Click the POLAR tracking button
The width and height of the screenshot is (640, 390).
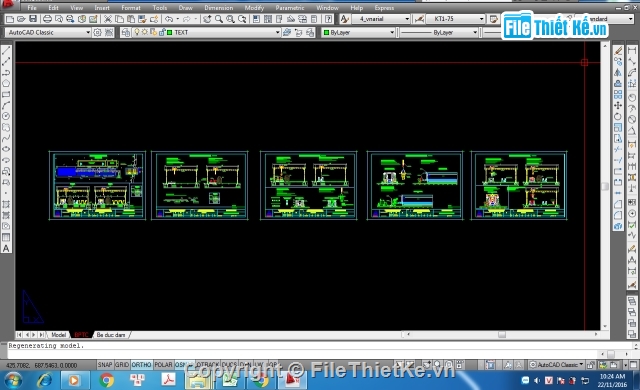[x=163, y=365]
